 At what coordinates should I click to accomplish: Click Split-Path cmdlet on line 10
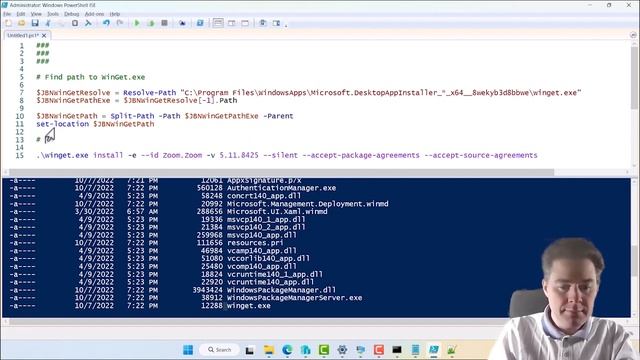(132, 116)
